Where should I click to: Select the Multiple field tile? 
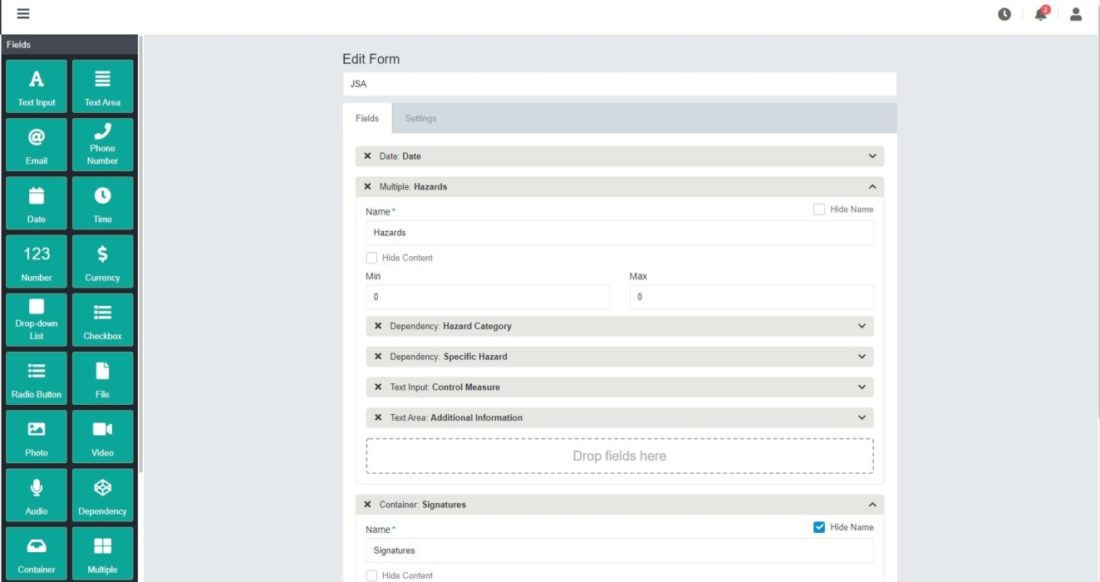(102, 553)
